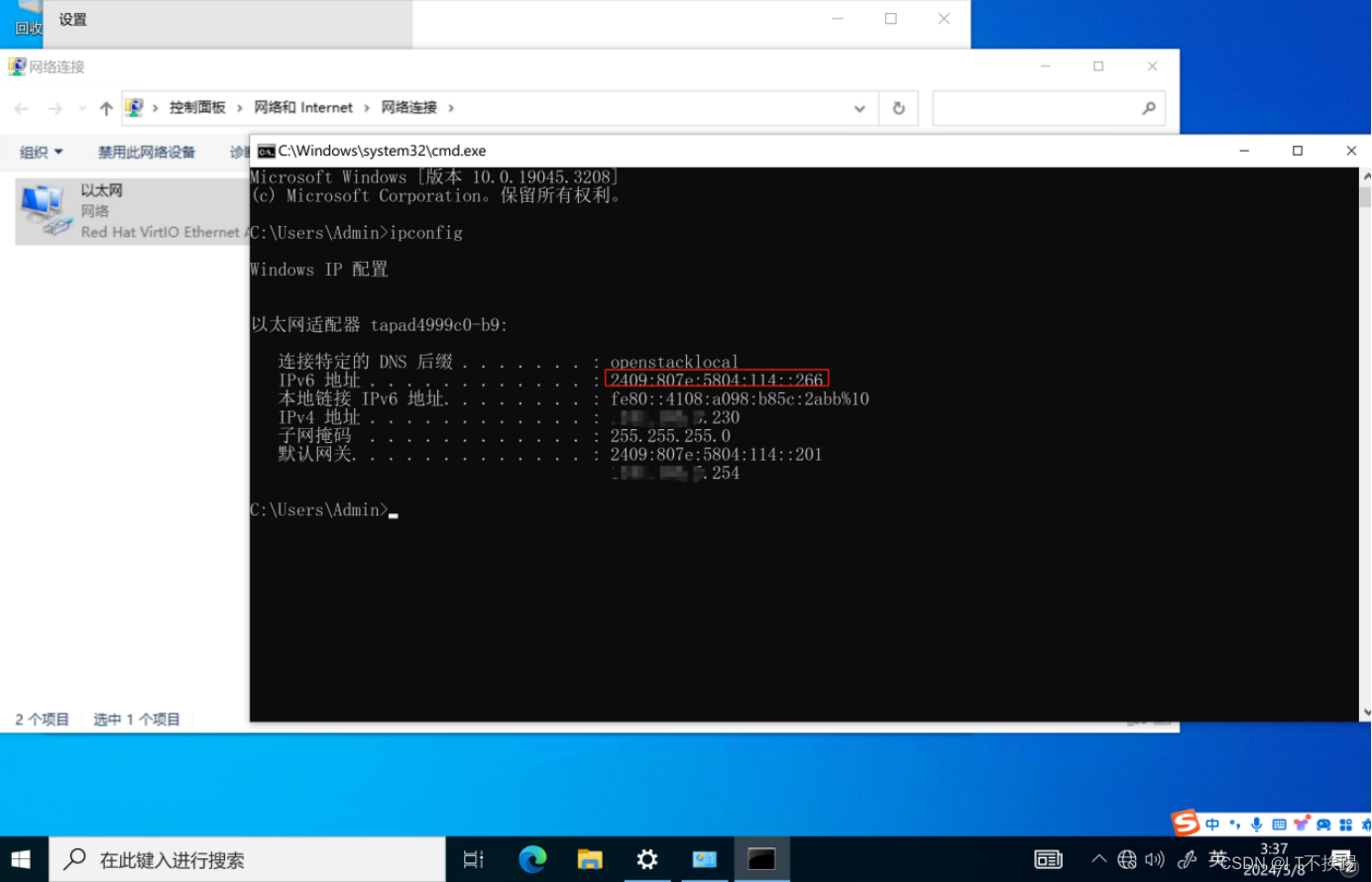Open the Sogou input method S logo

tap(1184, 823)
